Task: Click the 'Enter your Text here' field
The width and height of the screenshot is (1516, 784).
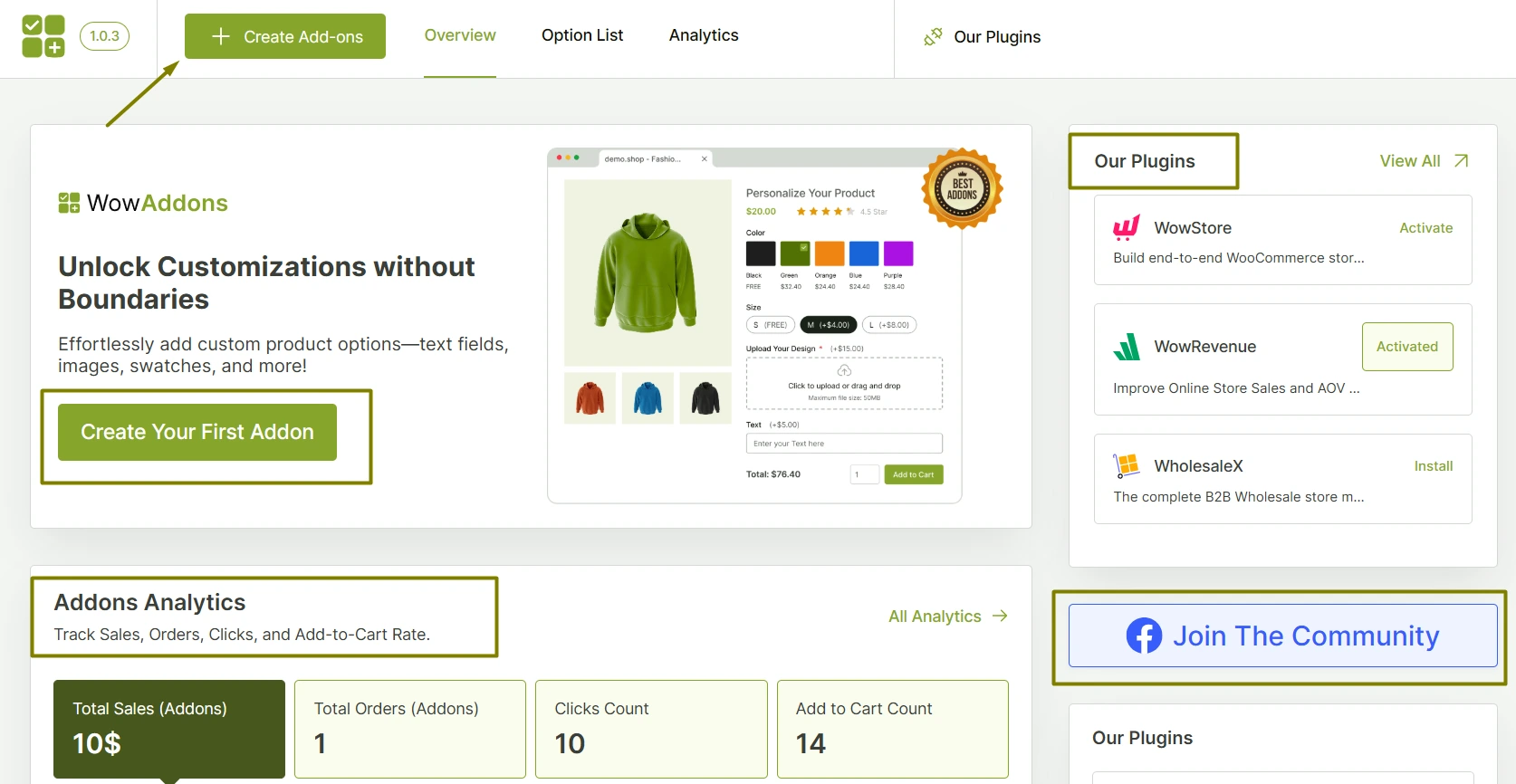Action: pos(844,444)
